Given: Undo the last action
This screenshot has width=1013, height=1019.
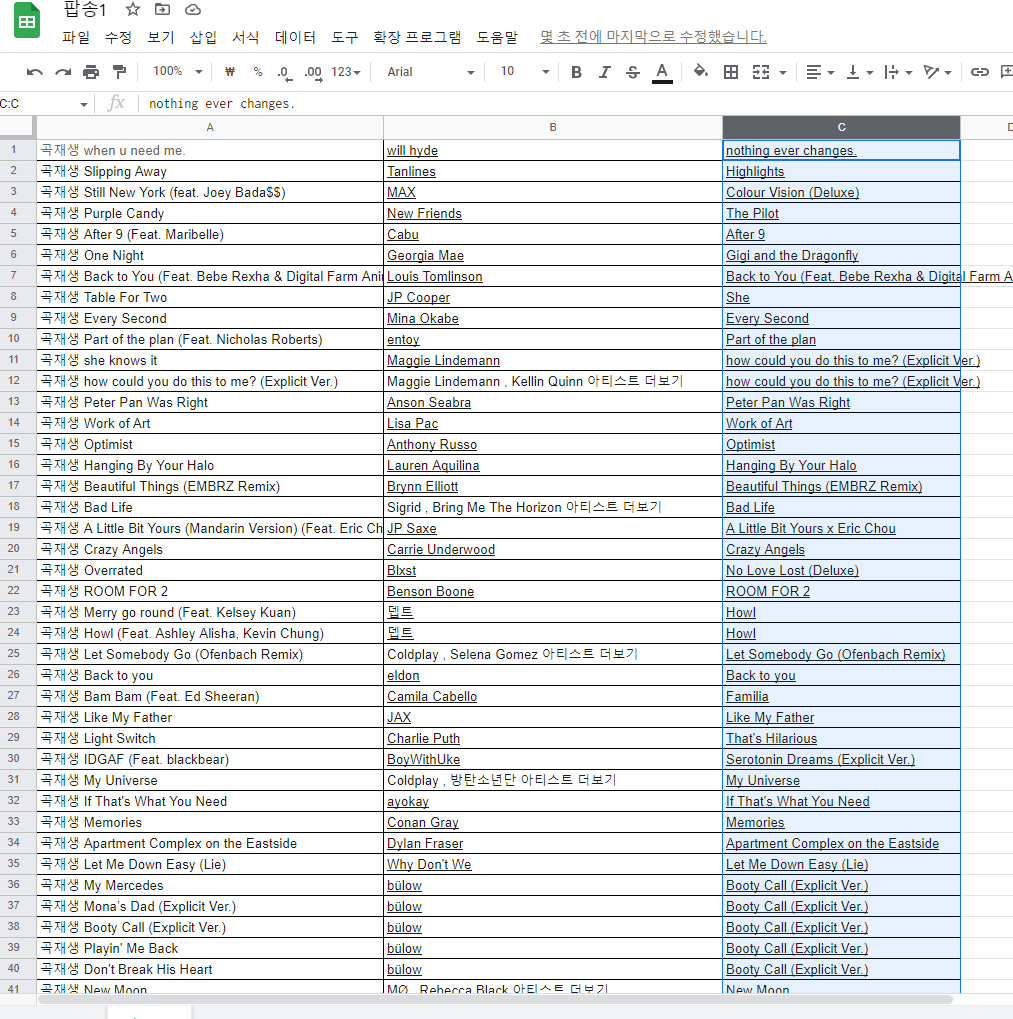Looking at the screenshot, I should tap(34, 72).
